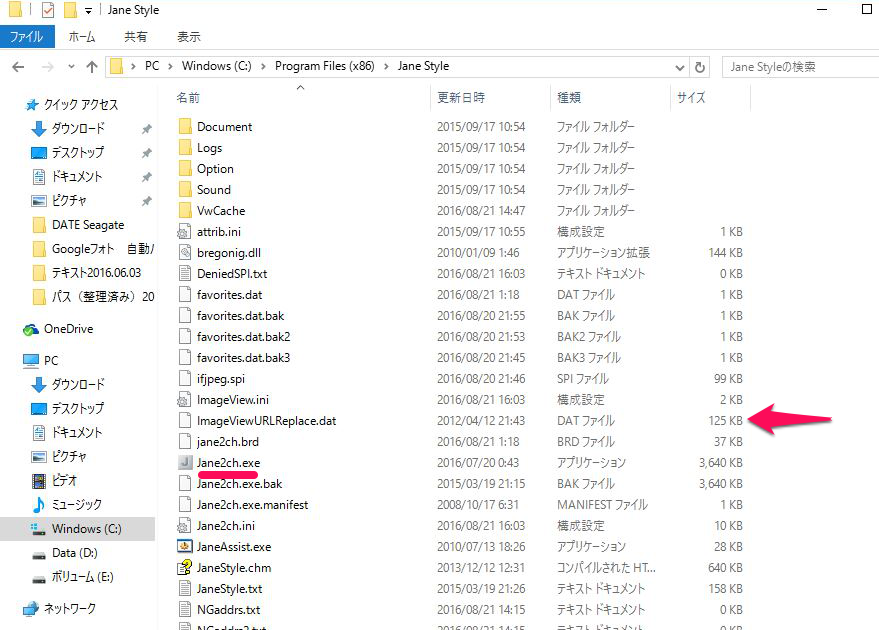Click the Jane2ch.ini file icon
879x630 pixels.
click(x=184, y=526)
